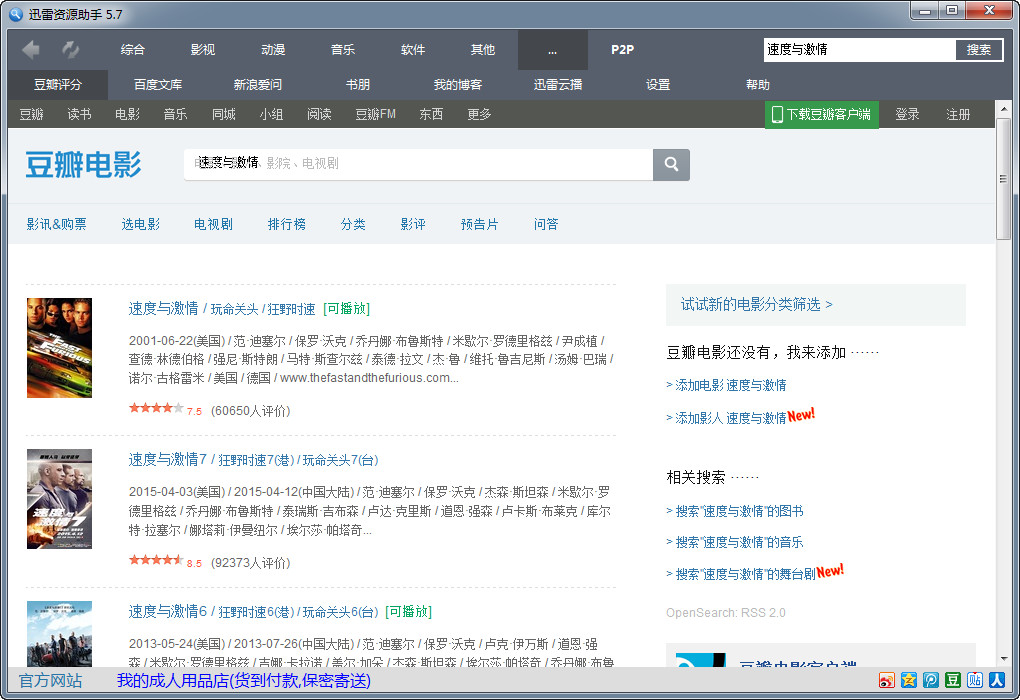
Task: Share via the Tencent Weibo icon
Action: coord(931,680)
